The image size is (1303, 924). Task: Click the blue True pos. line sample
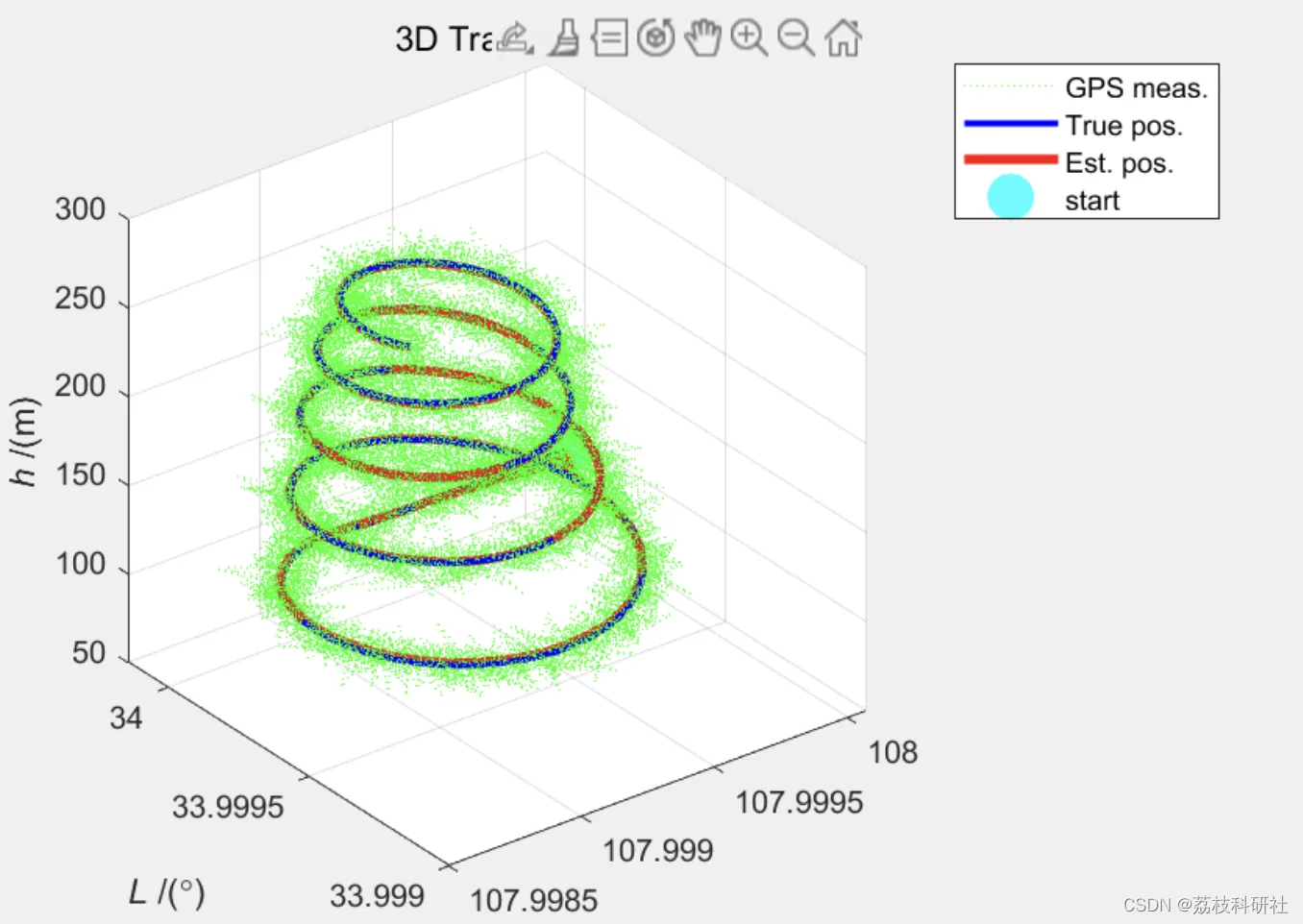[1010, 124]
